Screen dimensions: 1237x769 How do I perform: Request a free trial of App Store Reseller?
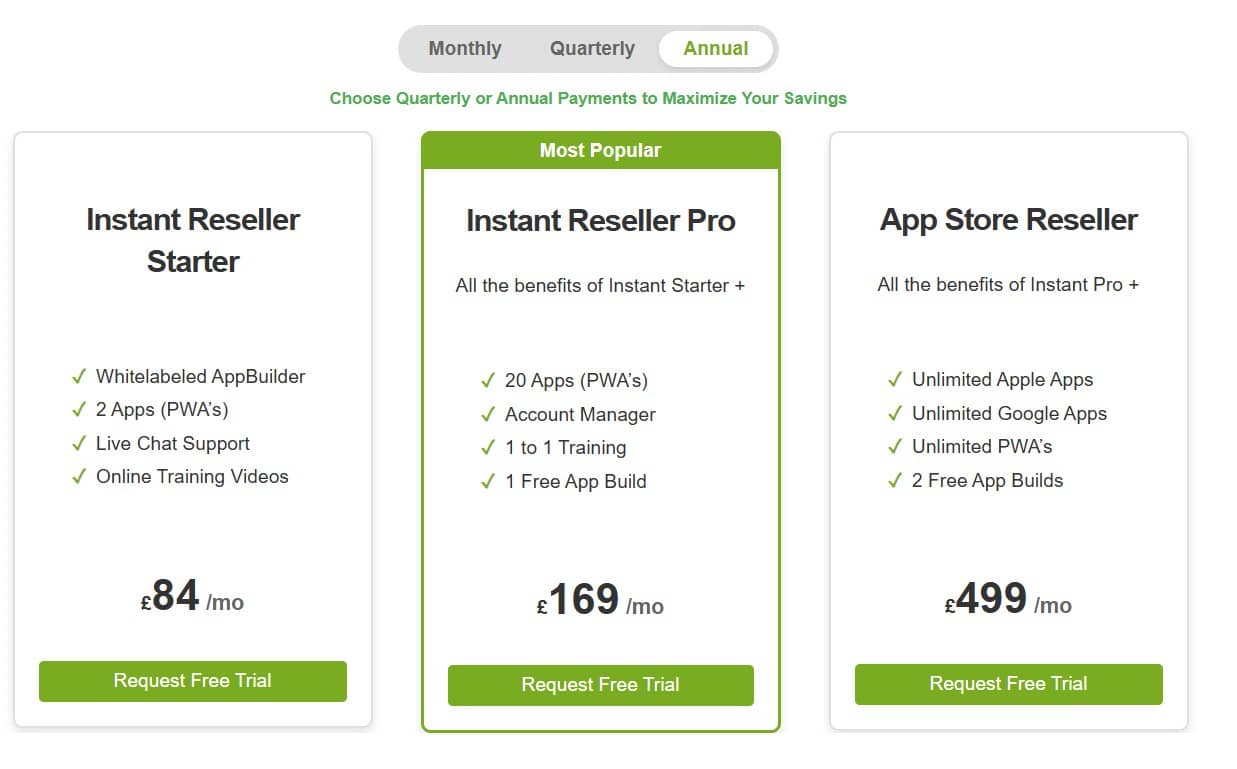pos(1008,684)
